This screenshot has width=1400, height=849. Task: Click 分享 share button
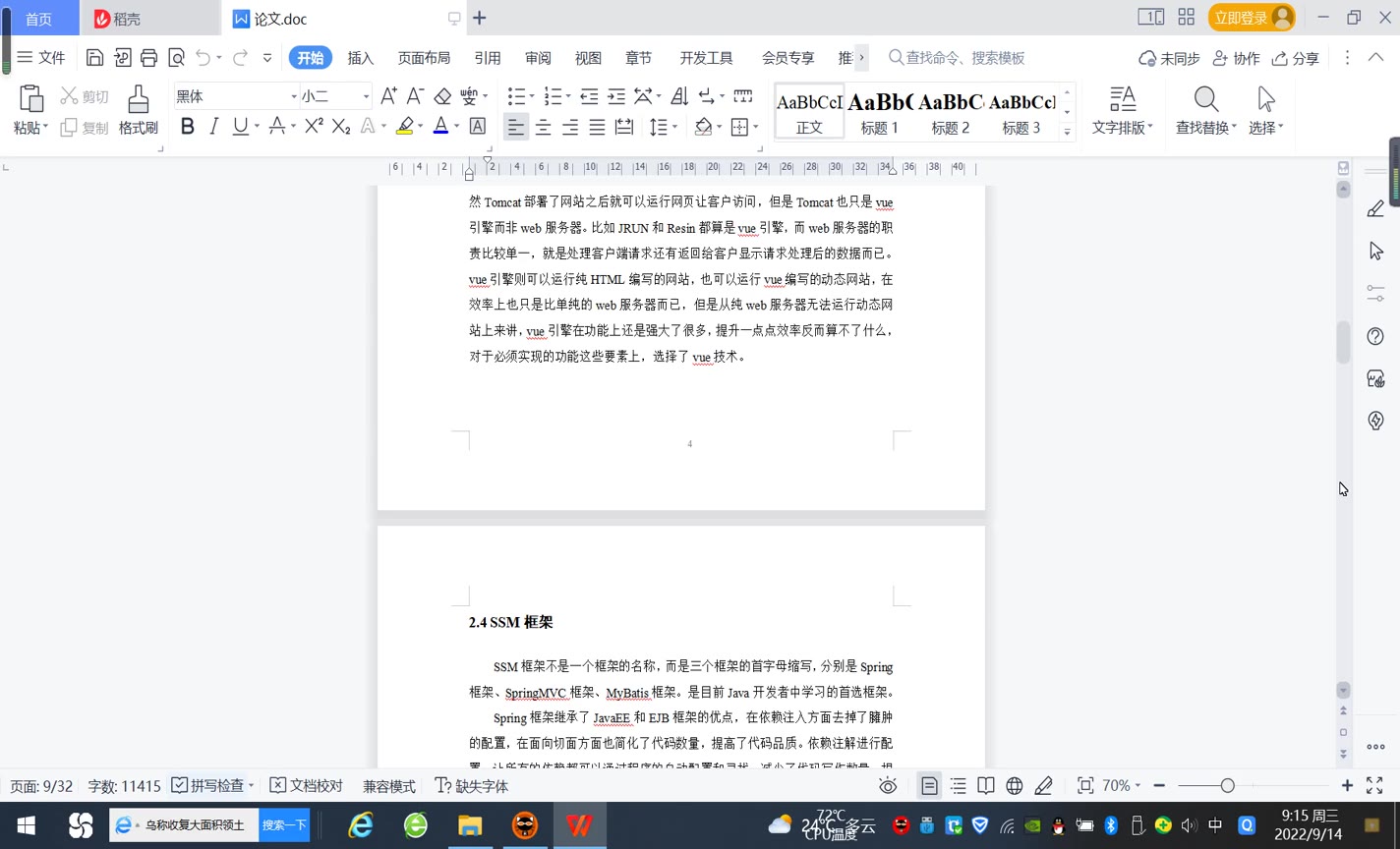pyautogui.click(x=1296, y=58)
